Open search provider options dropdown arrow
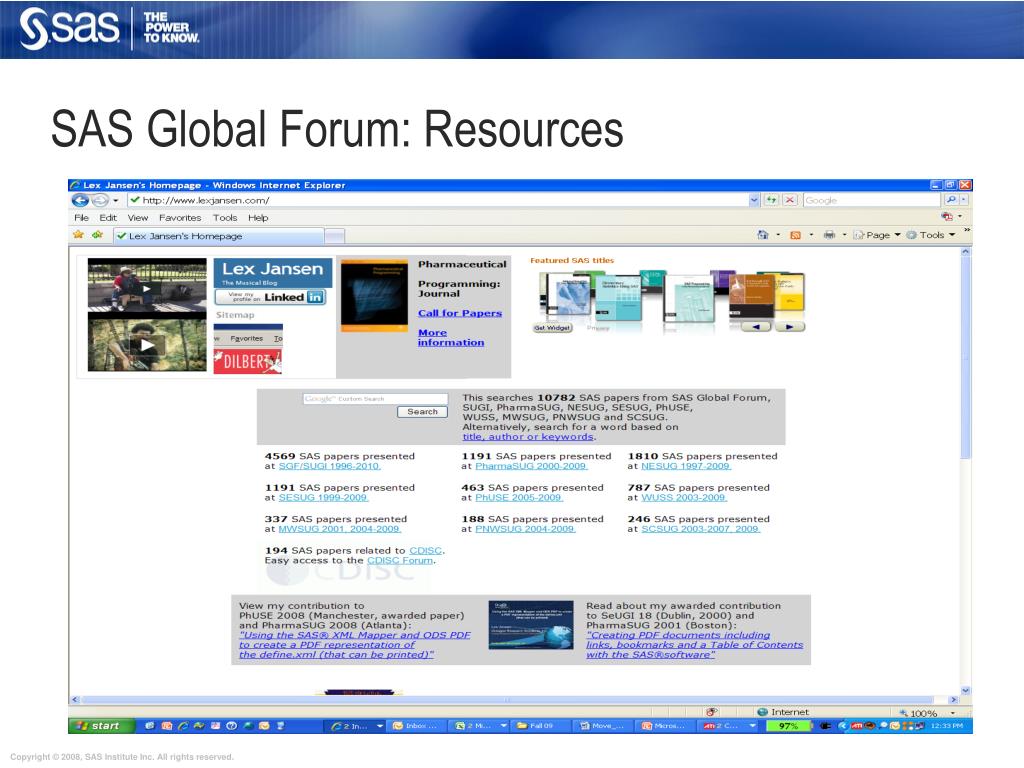 tap(964, 200)
